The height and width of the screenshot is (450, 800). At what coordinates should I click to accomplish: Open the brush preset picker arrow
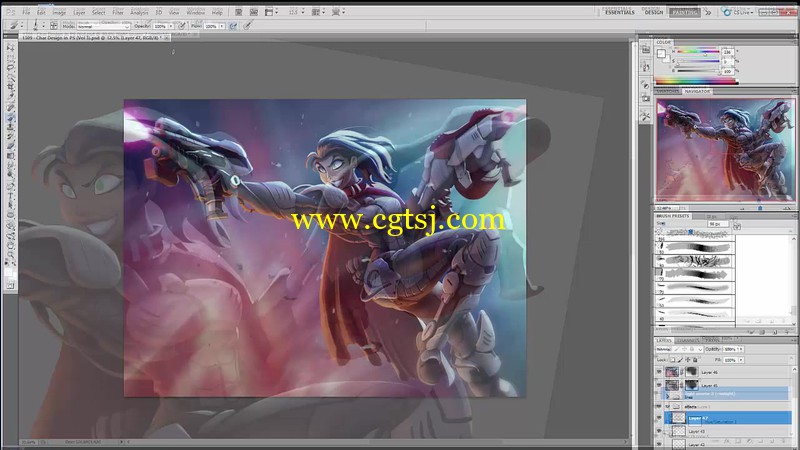[43, 26]
